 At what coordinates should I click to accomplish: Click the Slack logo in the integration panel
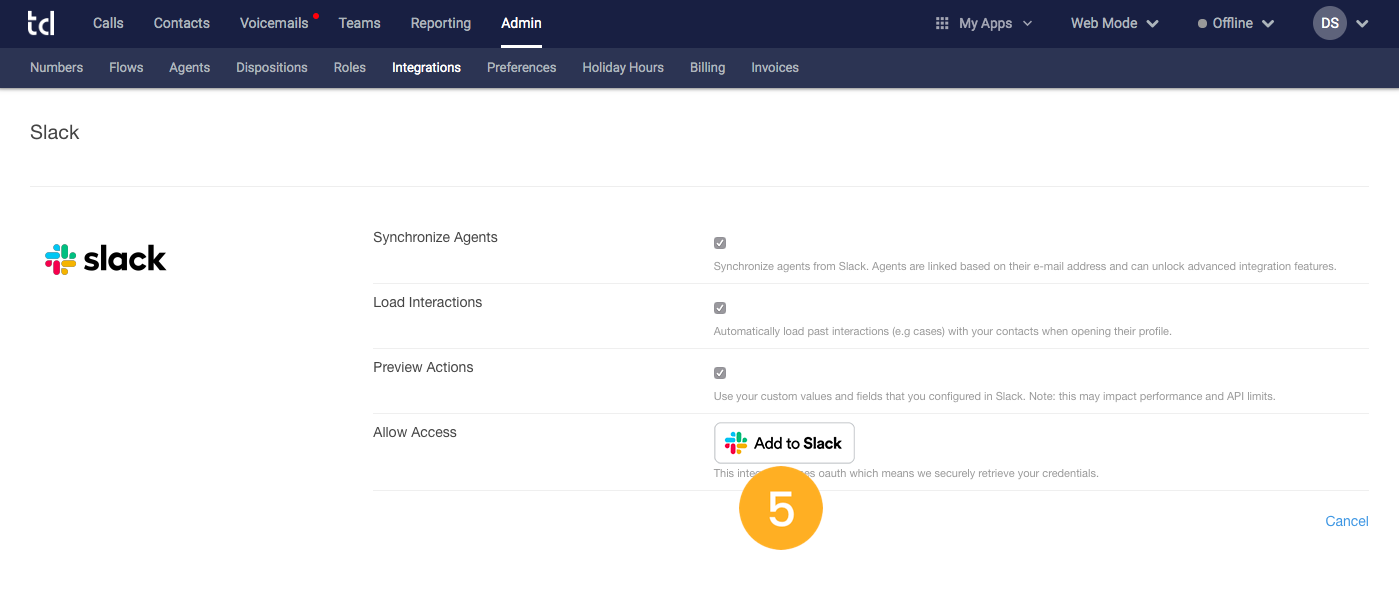click(105, 258)
